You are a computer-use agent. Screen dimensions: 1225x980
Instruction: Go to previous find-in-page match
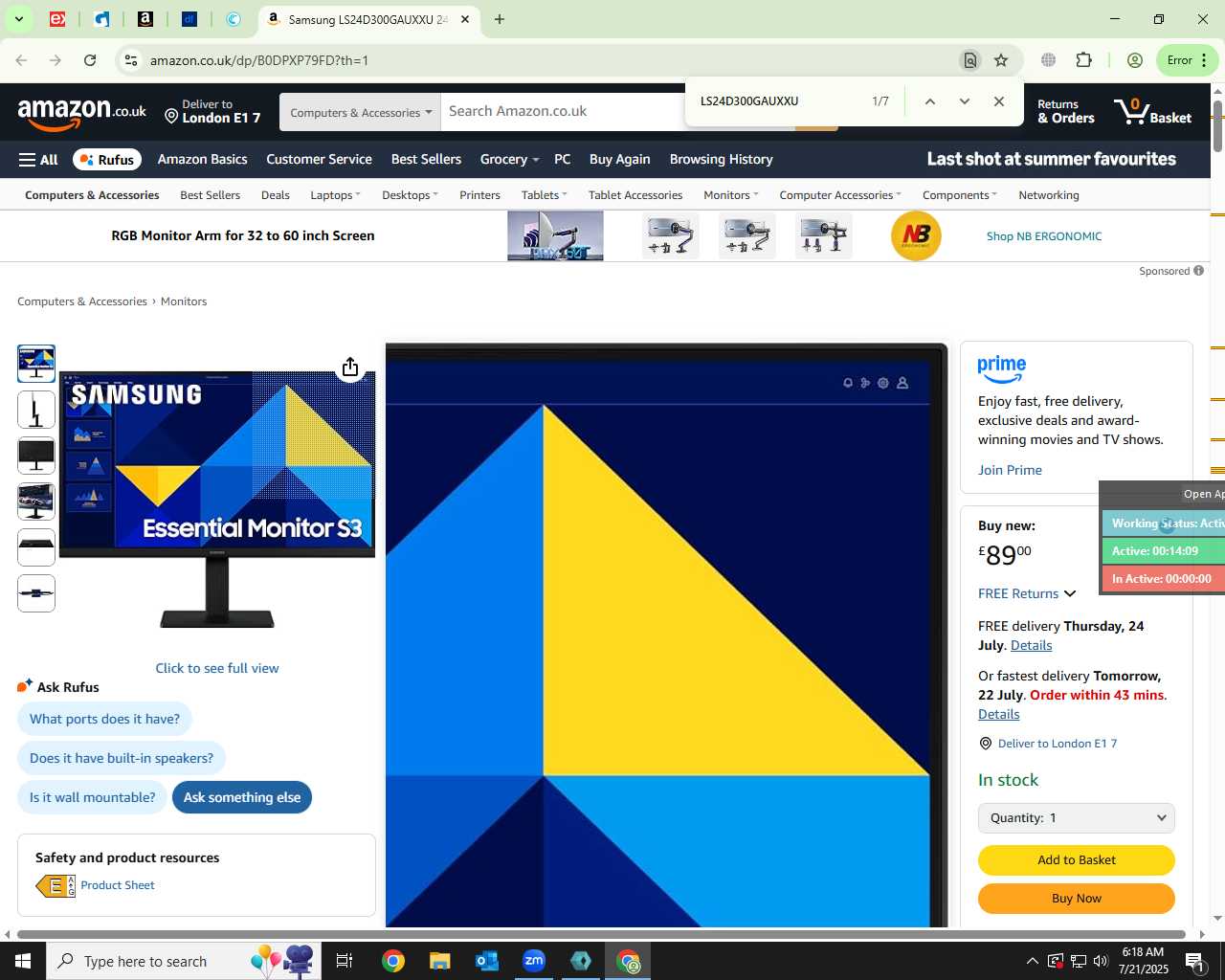pyautogui.click(x=929, y=101)
